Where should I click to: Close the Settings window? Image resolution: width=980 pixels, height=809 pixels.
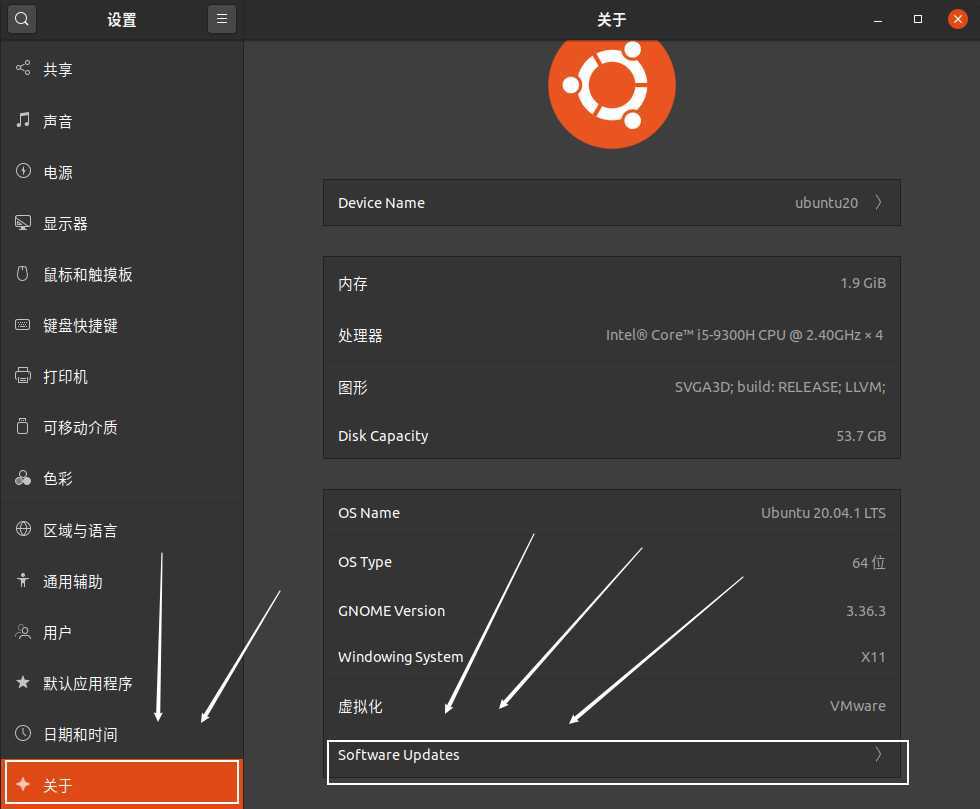point(958,19)
